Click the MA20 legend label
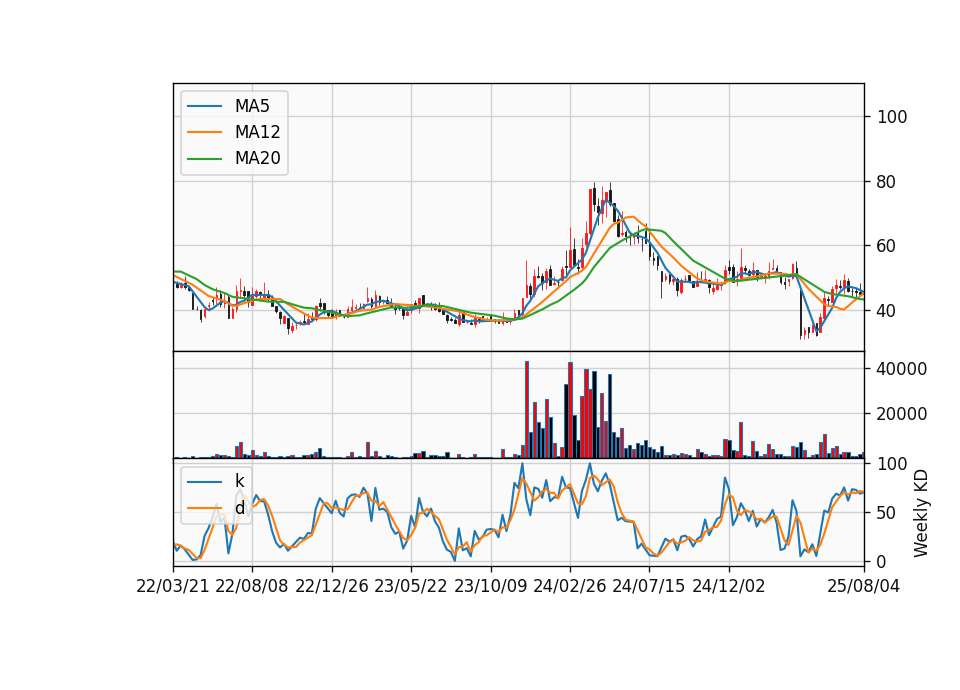The width and height of the screenshot is (960, 690). (x=257, y=159)
